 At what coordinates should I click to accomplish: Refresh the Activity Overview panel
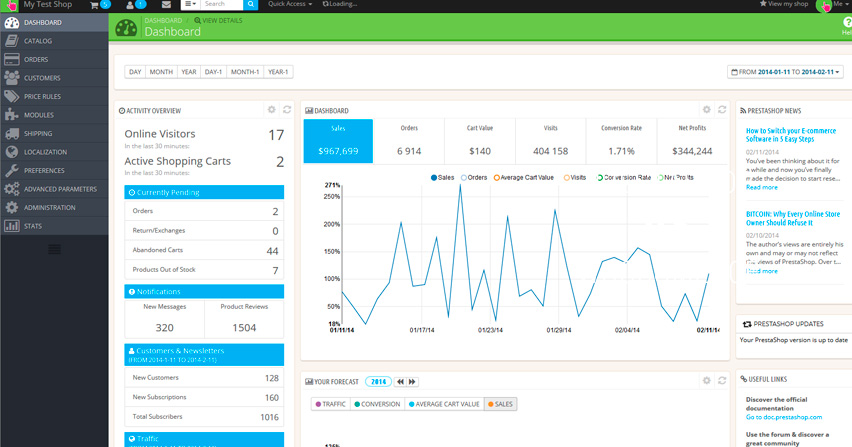click(x=287, y=110)
